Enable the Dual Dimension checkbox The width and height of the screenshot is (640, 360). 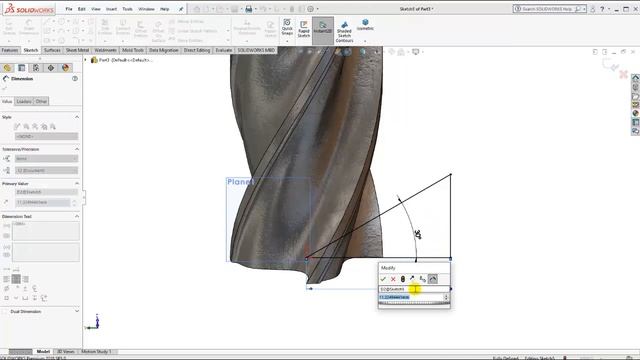[5, 312]
